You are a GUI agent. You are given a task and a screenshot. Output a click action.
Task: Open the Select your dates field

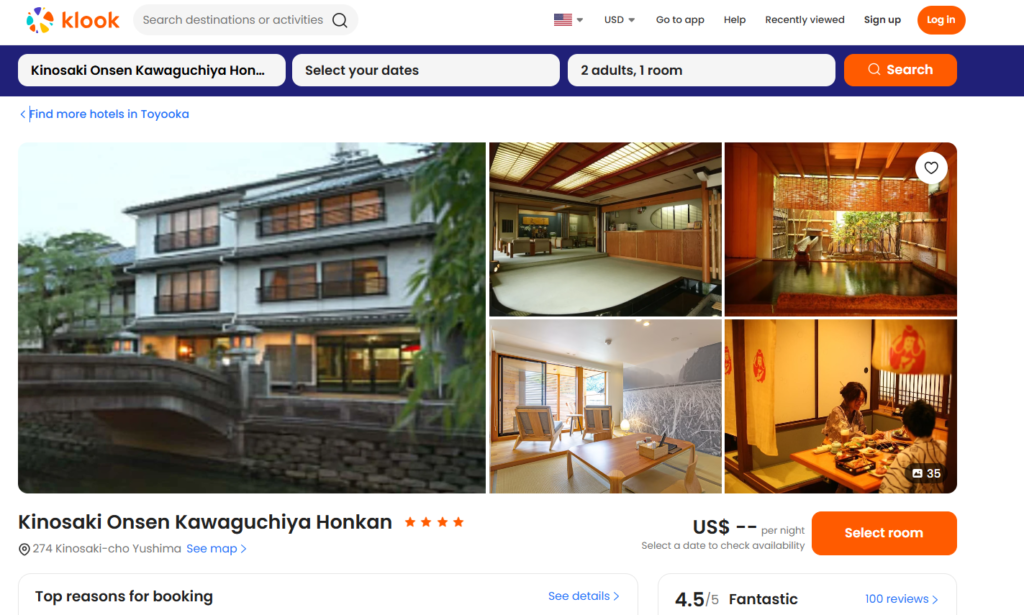click(425, 70)
